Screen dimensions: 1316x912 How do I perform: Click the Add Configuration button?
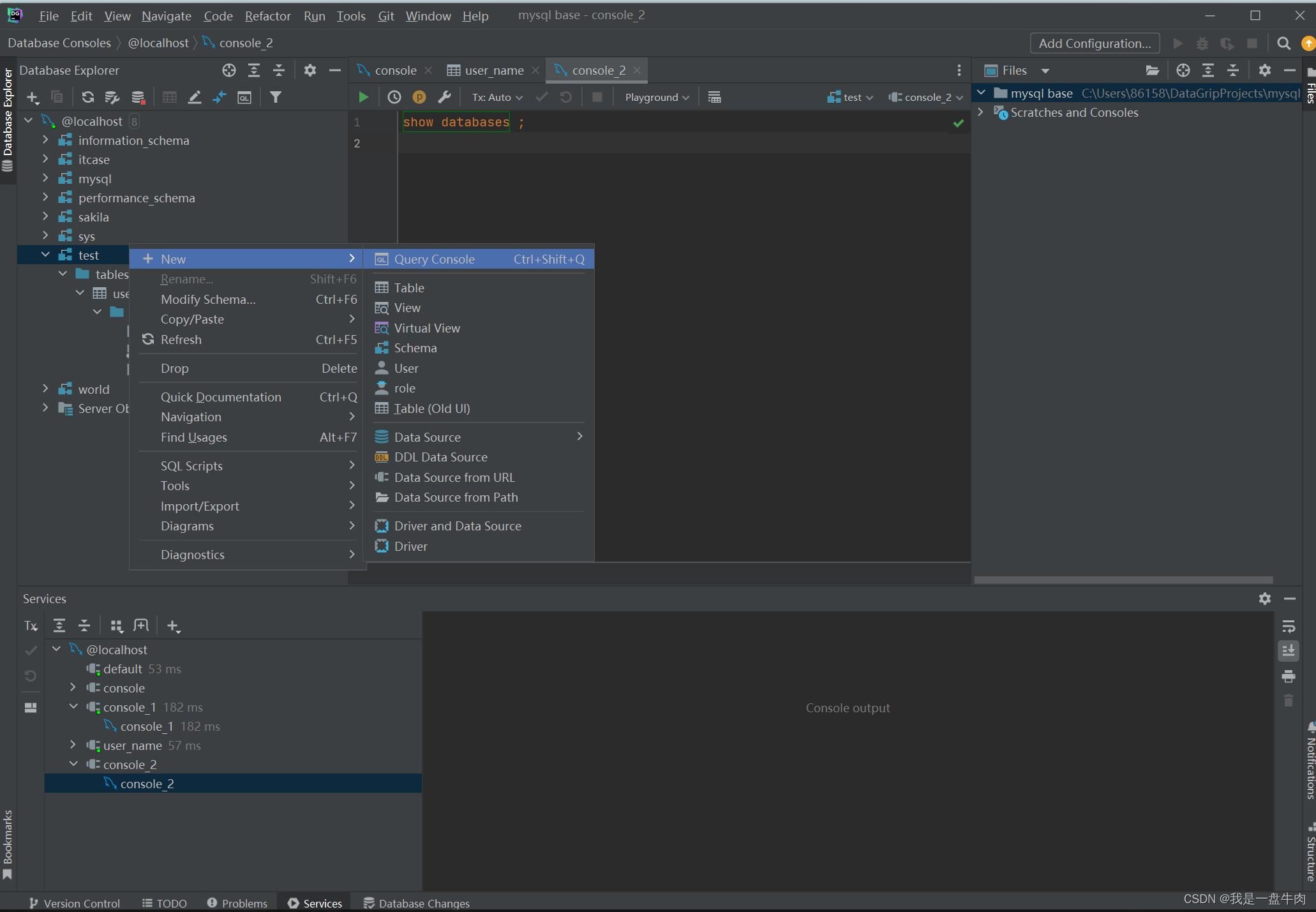point(1094,43)
